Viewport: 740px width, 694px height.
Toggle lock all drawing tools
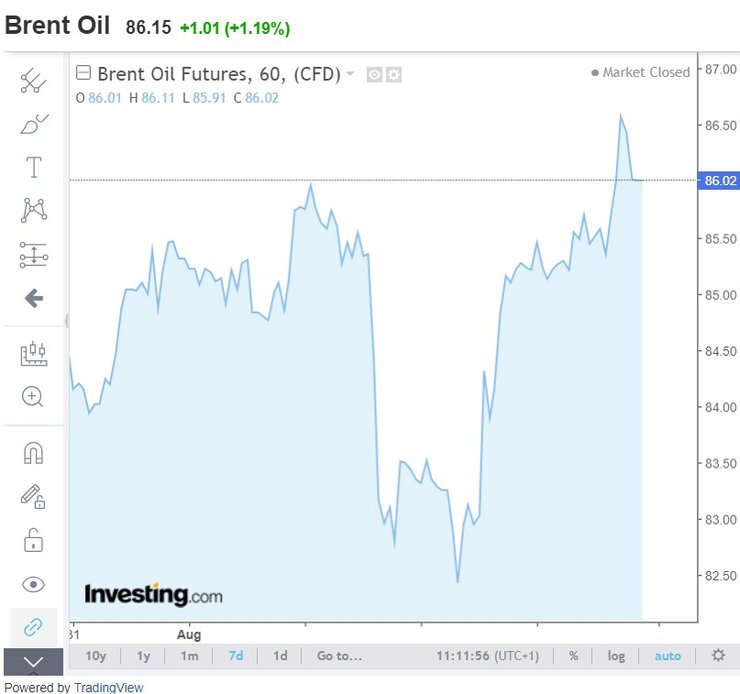(33, 540)
